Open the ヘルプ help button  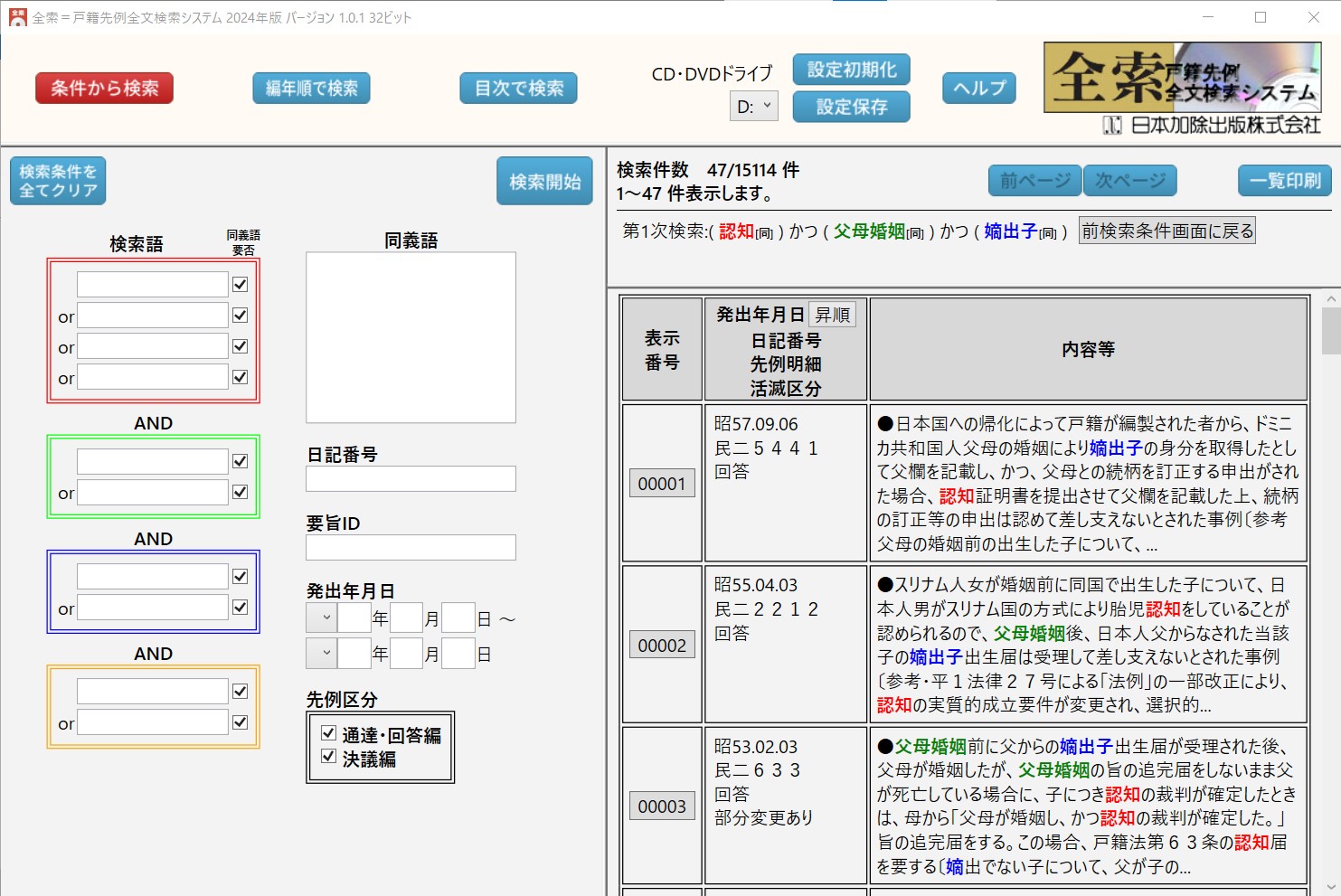[x=979, y=88]
